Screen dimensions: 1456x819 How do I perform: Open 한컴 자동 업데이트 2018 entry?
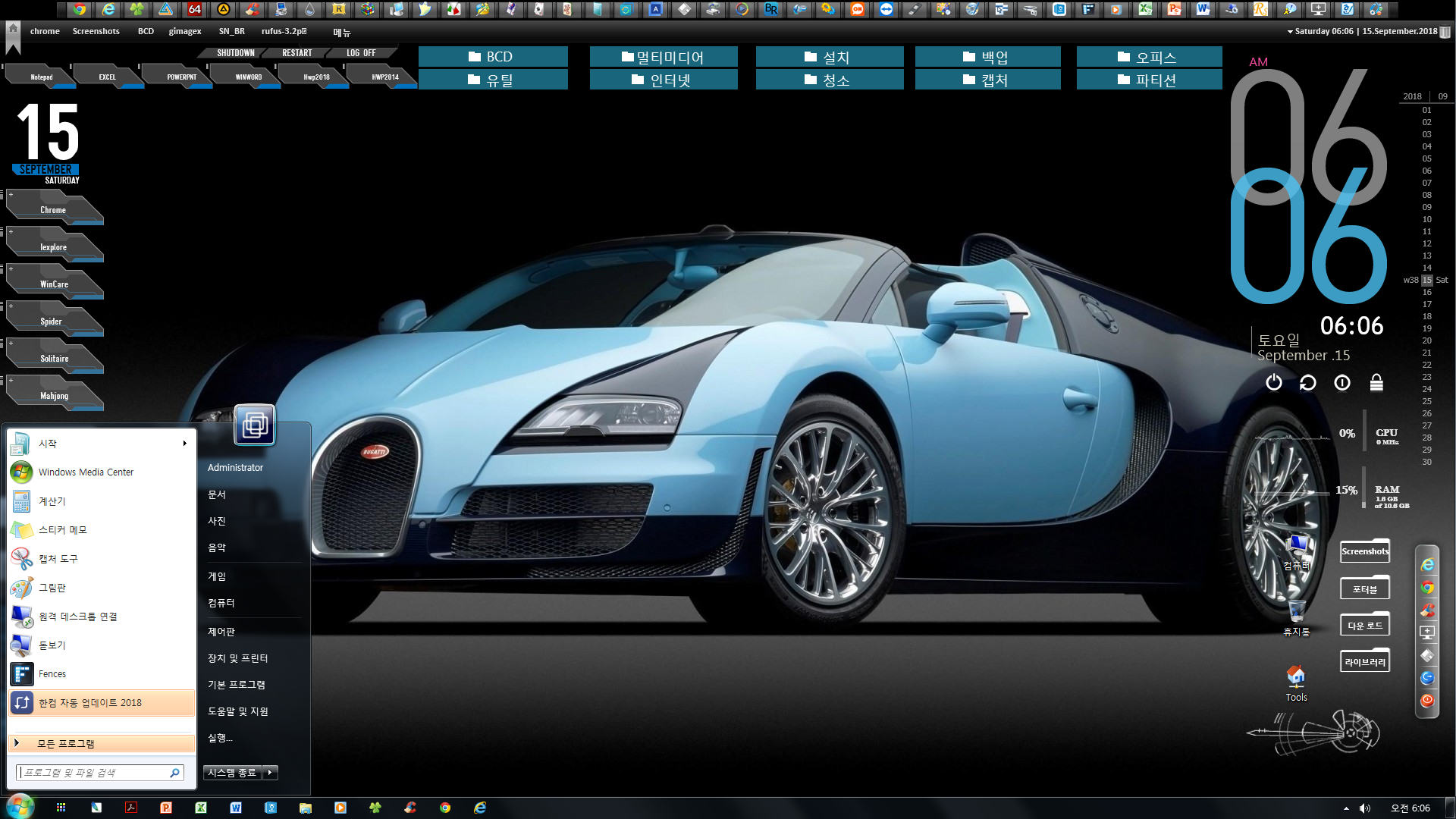coord(102,702)
